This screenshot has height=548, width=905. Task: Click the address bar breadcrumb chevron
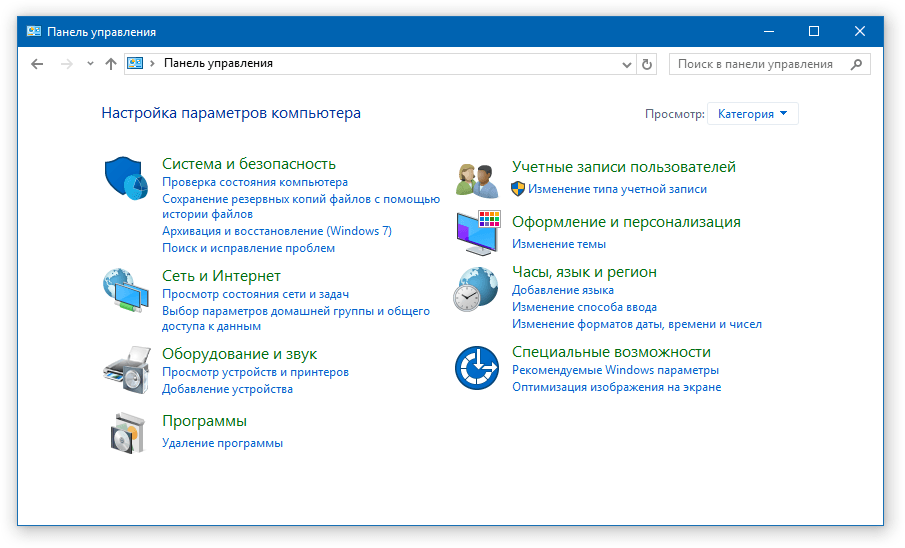pos(152,64)
